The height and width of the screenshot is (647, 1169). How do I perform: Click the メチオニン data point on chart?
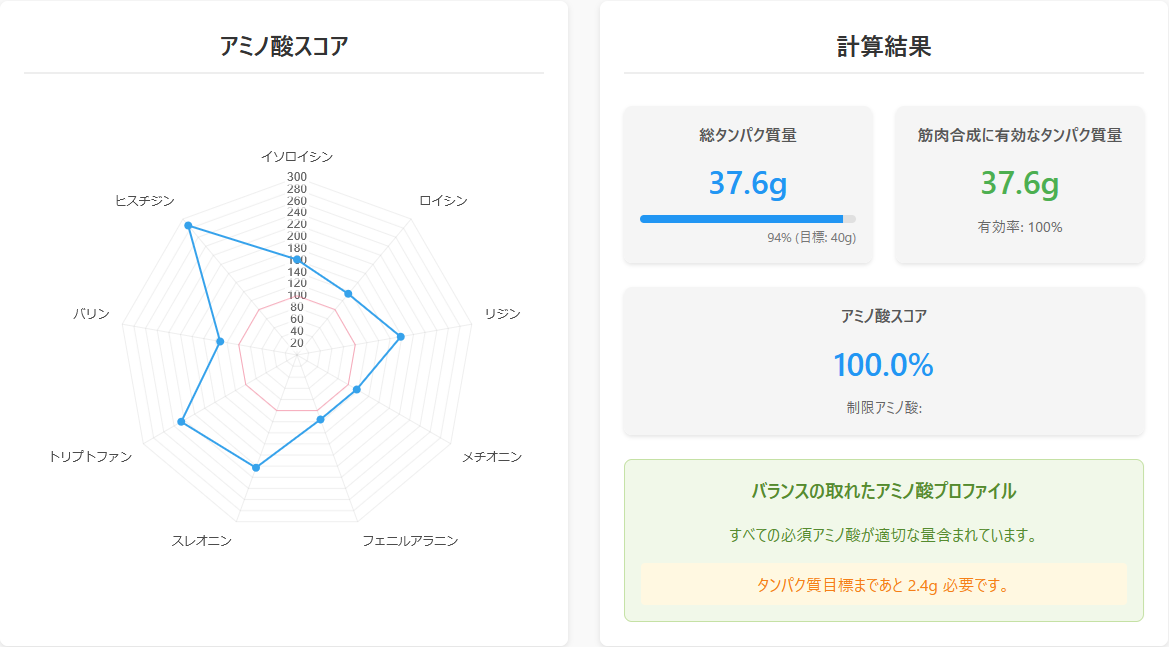(x=357, y=390)
